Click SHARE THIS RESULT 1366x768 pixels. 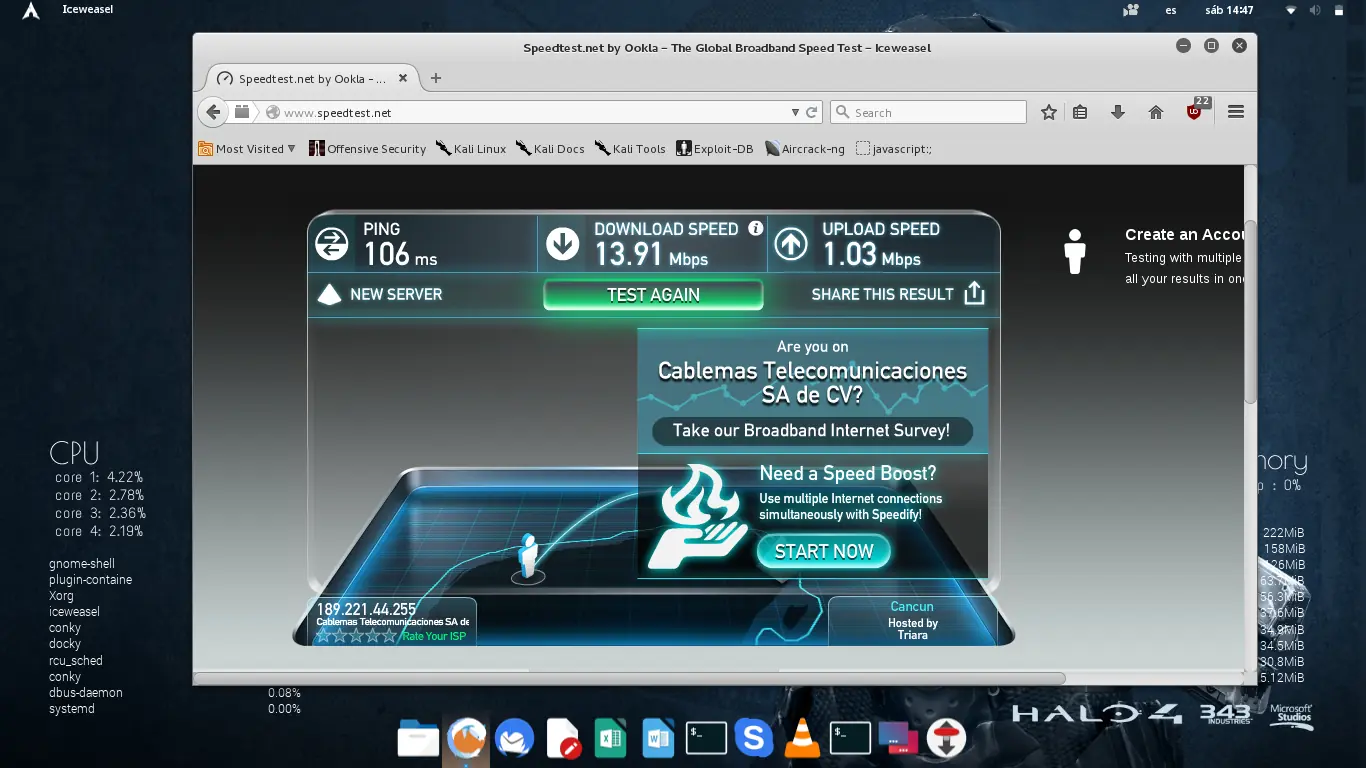[882, 294]
